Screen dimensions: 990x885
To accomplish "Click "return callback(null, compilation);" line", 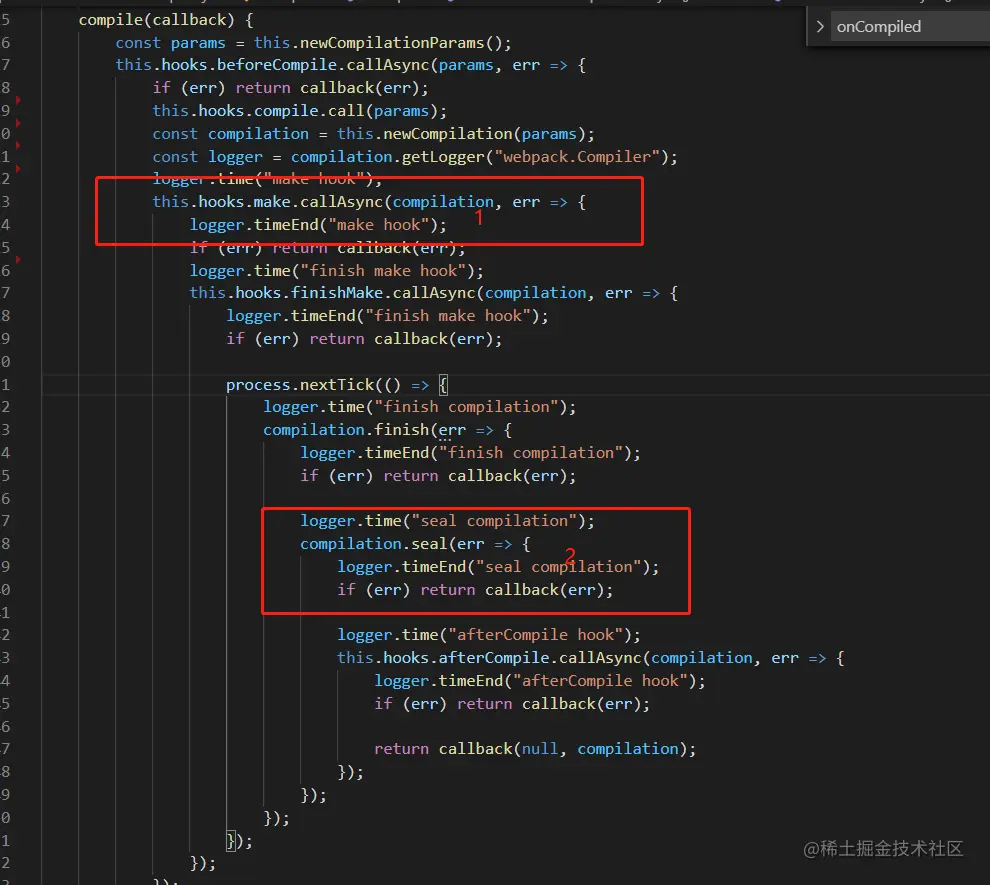I will 535,749.
